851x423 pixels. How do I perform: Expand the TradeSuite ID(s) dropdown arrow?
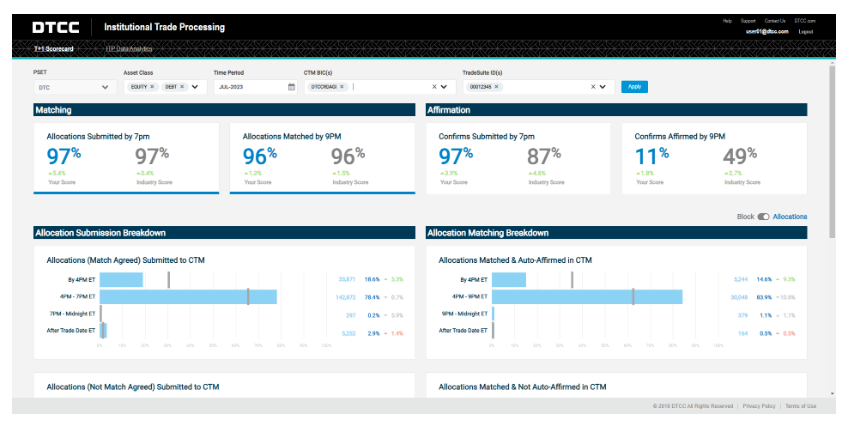coord(602,87)
